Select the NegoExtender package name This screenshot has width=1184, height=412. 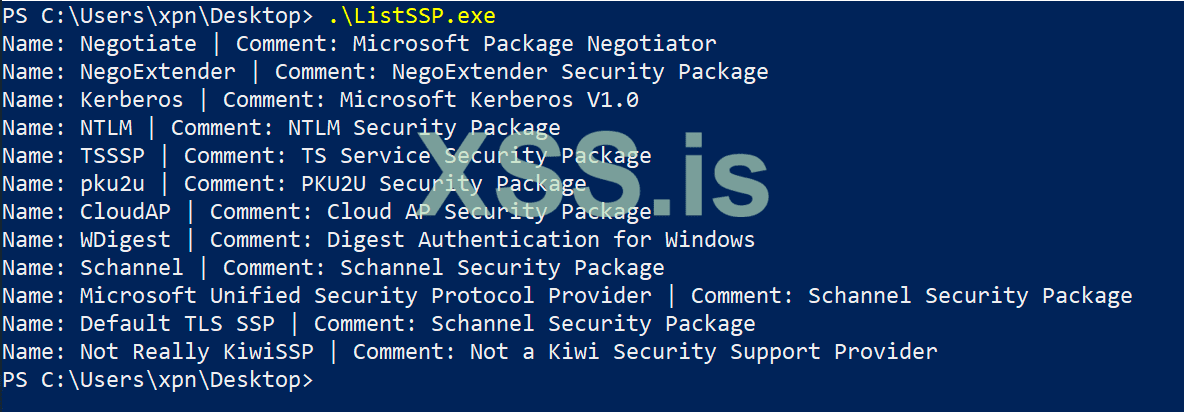(x=158, y=72)
